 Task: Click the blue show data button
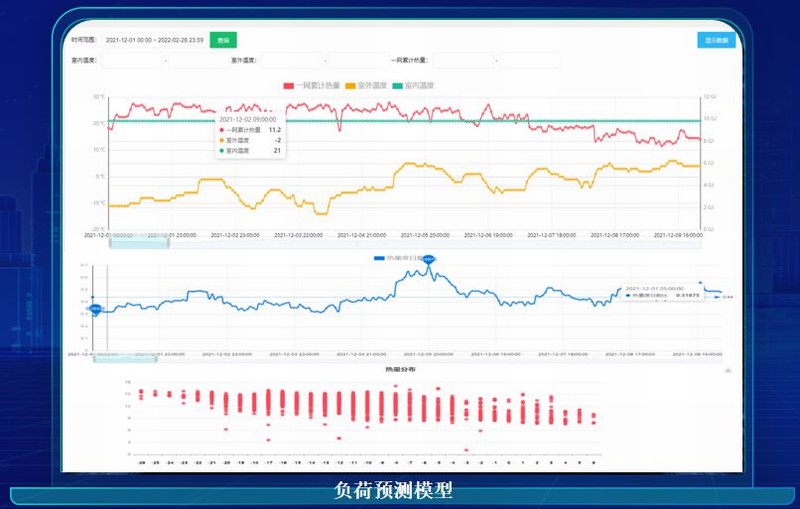[x=715, y=40]
